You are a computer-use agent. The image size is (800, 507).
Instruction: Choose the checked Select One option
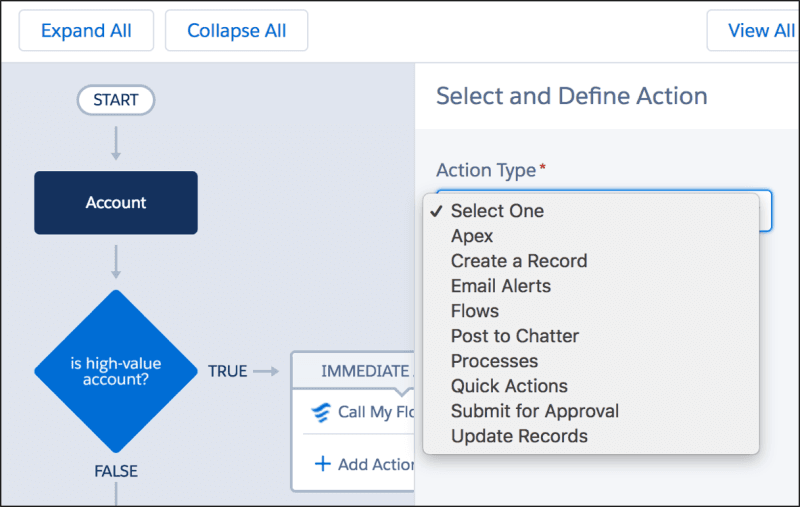(497, 211)
